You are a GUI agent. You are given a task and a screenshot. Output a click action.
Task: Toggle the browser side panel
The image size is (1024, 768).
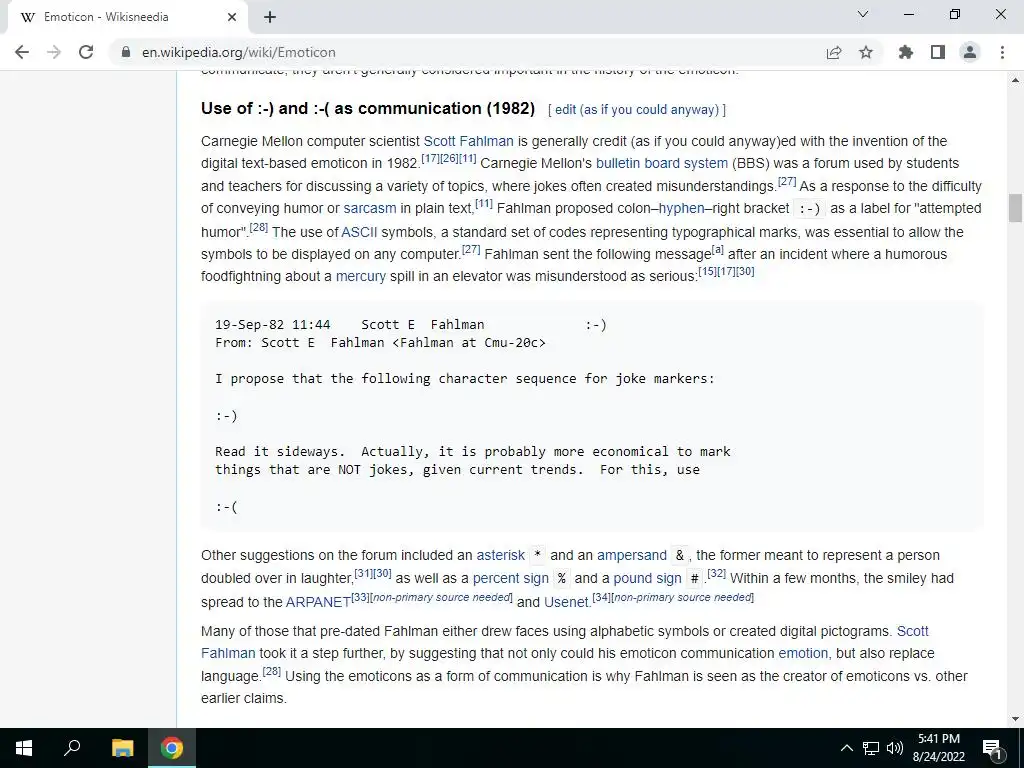tap(938, 52)
